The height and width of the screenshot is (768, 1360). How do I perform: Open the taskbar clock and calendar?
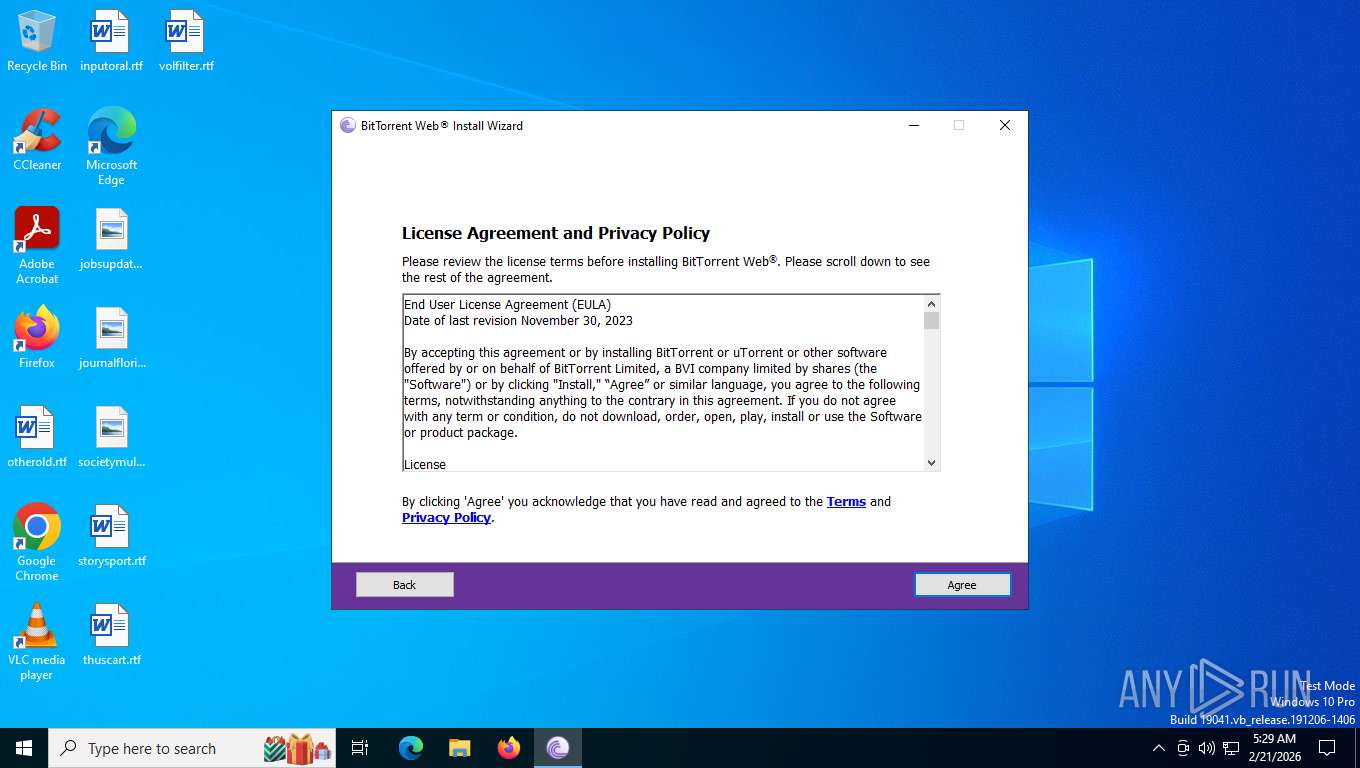[x=1274, y=748]
